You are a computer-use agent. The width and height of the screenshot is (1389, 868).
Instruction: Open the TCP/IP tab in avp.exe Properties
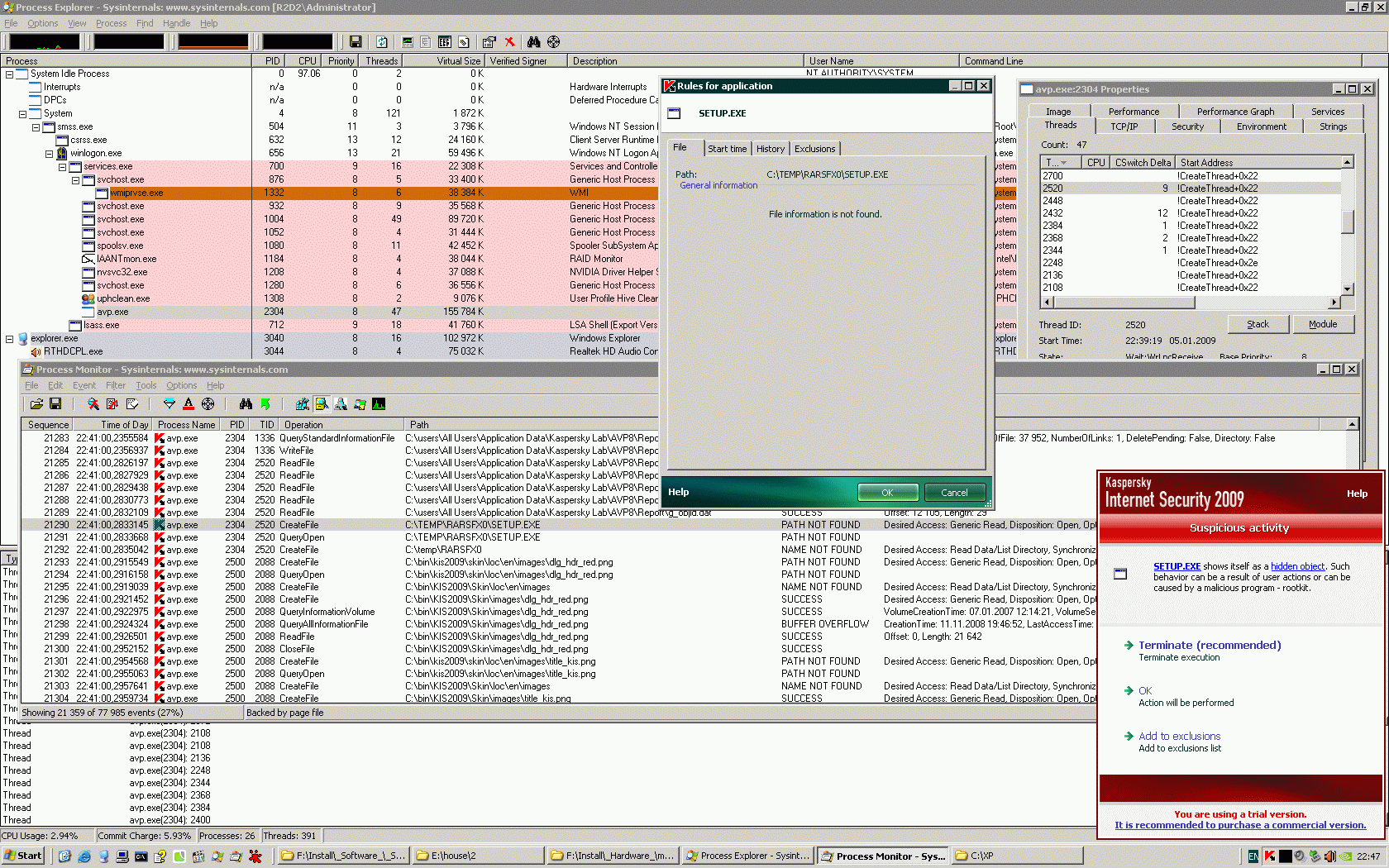pos(1124,126)
